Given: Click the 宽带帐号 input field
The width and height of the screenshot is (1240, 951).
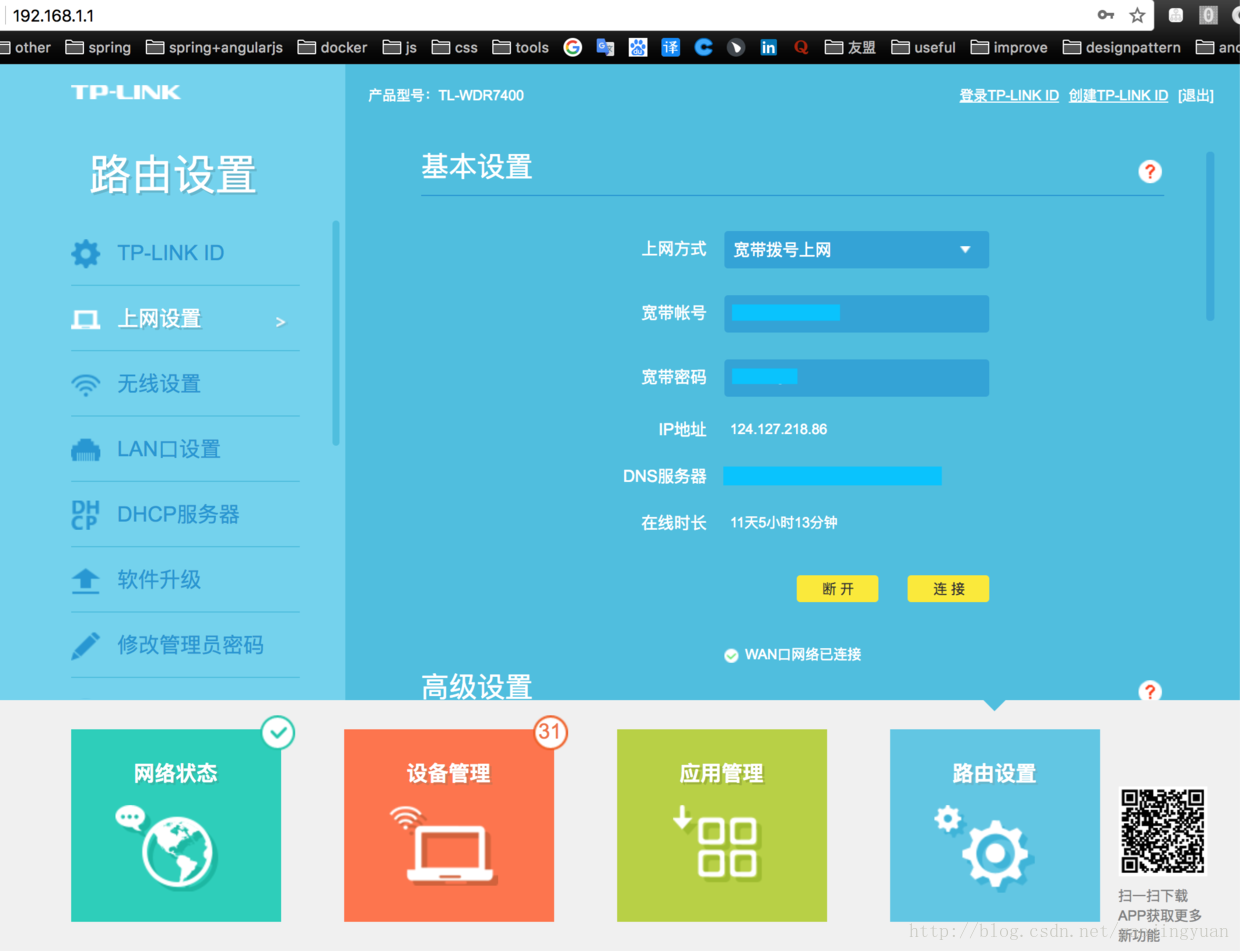Looking at the screenshot, I should click(x=856, y=313).
